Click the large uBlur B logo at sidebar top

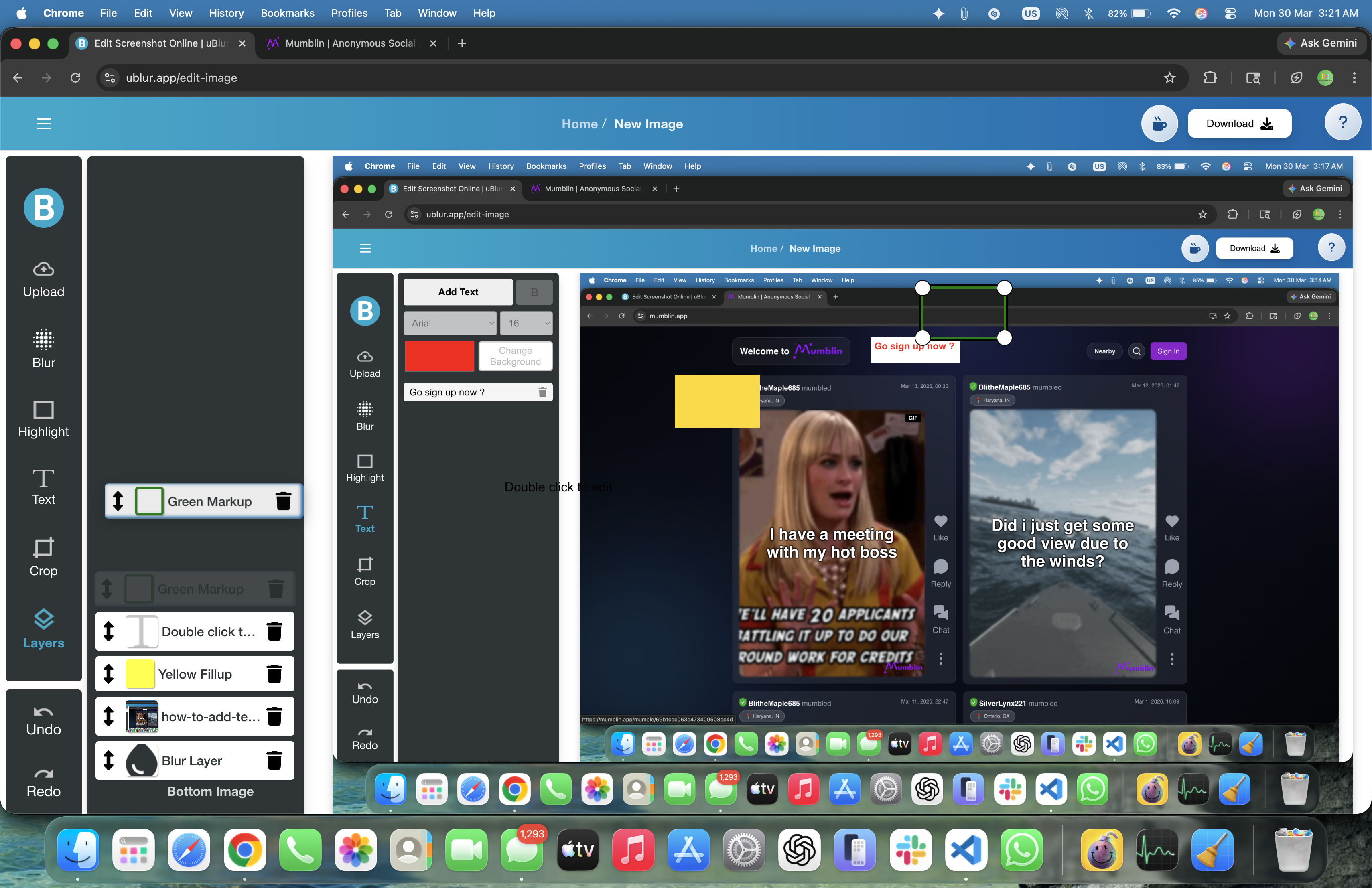coord(44,207)
